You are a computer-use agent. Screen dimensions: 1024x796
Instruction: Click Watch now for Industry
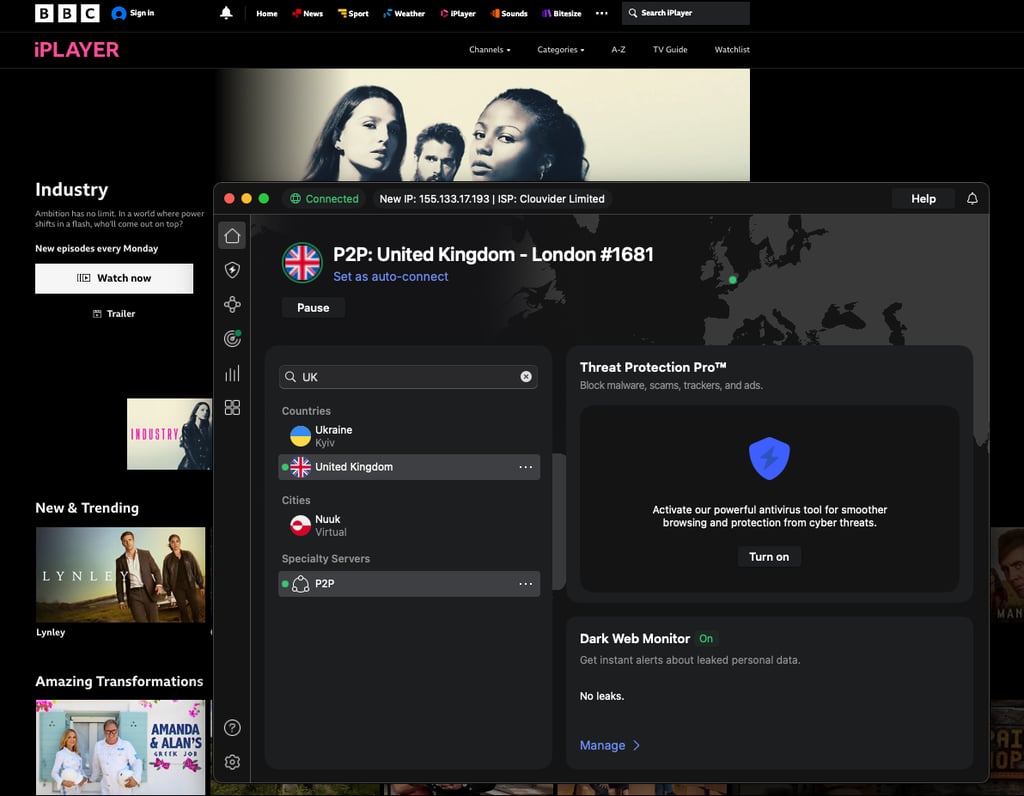pyautogui.click(x=114, y=278)
